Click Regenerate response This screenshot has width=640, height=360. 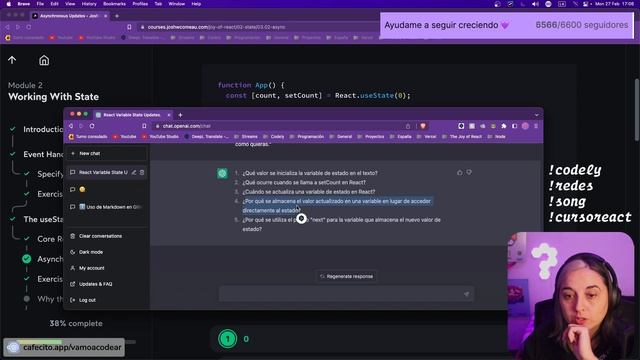[346, 276]
